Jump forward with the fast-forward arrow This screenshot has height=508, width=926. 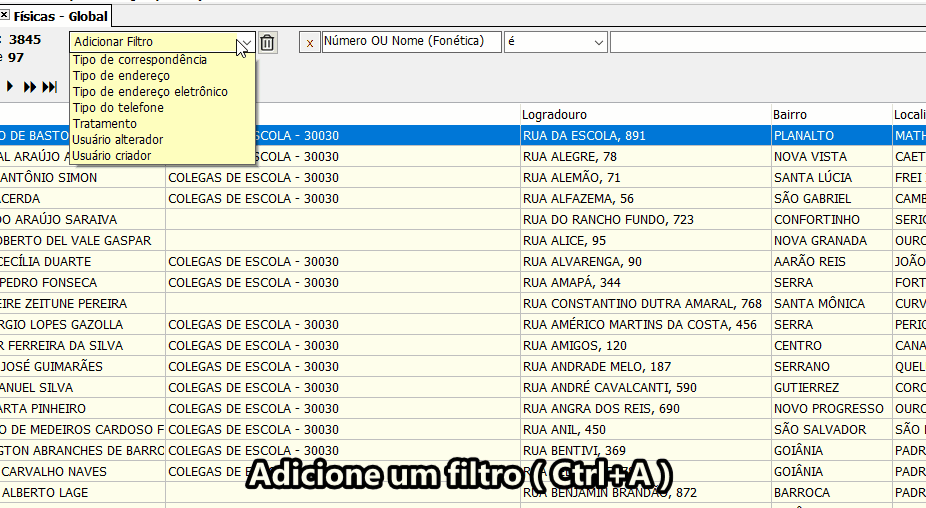click(30, 87)
